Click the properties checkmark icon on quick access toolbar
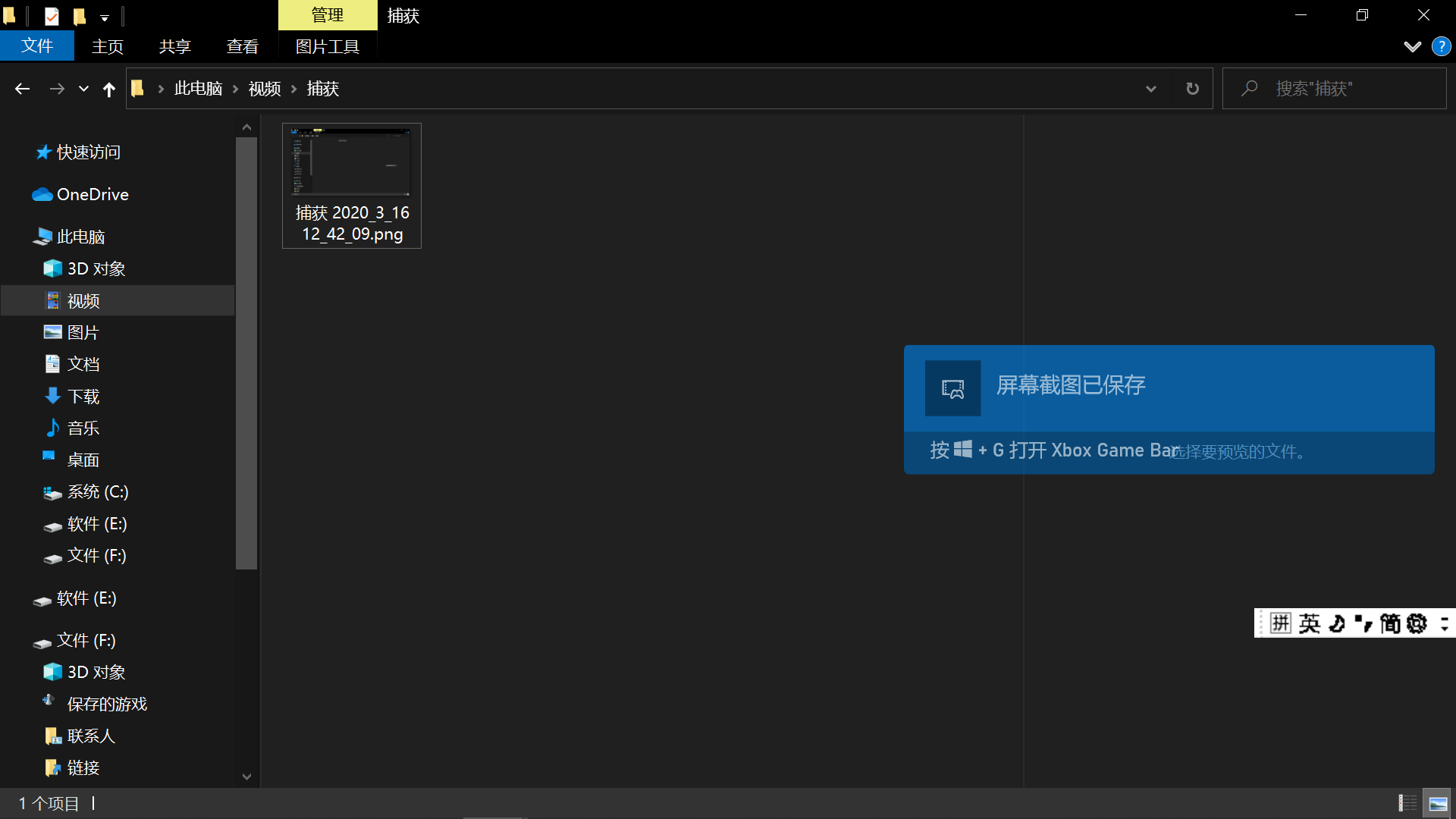Screen dimensions: 1456x819 [51, 16]
